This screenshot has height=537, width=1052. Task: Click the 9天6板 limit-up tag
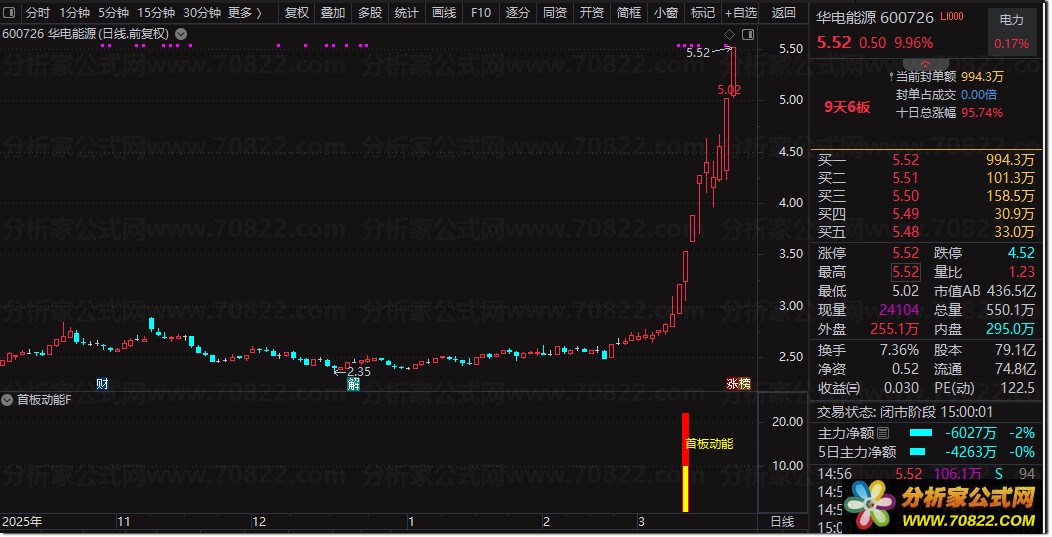click(847, 107)
